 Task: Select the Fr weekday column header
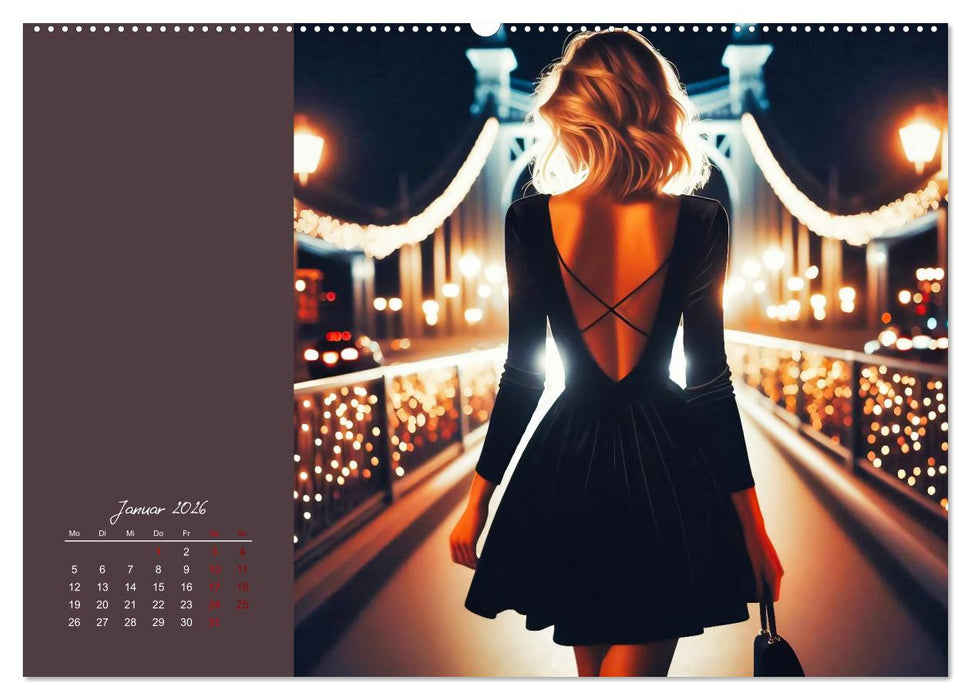coord(185,532)
